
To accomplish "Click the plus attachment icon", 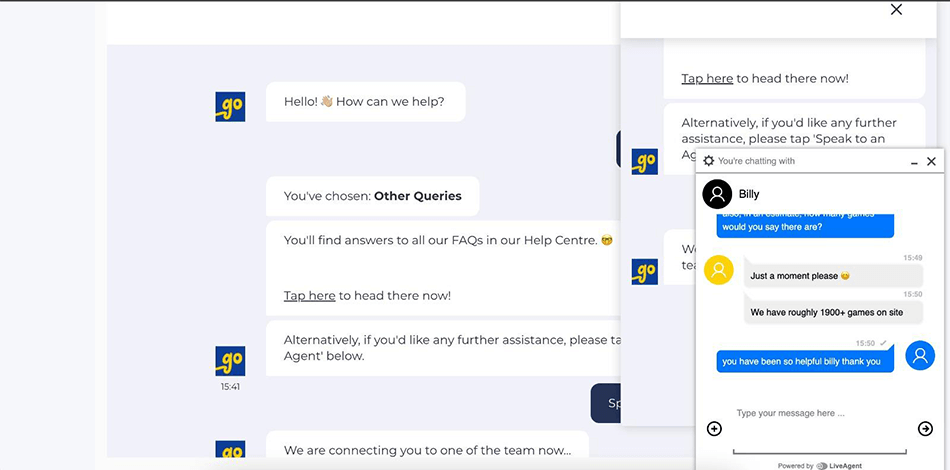I will point(714,429).
